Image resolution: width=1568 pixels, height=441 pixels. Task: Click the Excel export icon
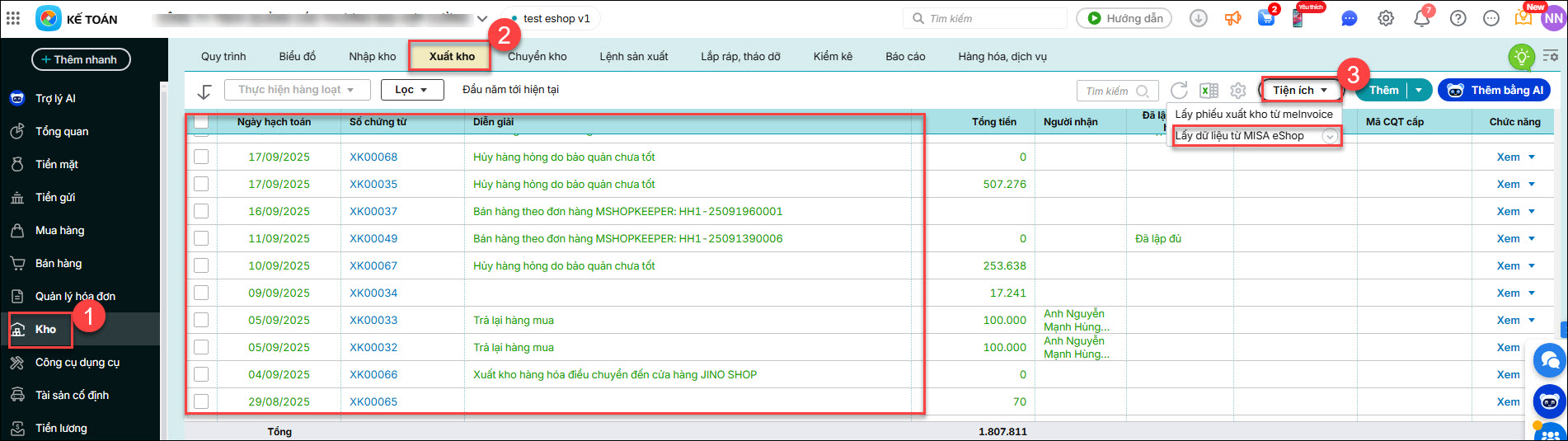click(1209, 91)
